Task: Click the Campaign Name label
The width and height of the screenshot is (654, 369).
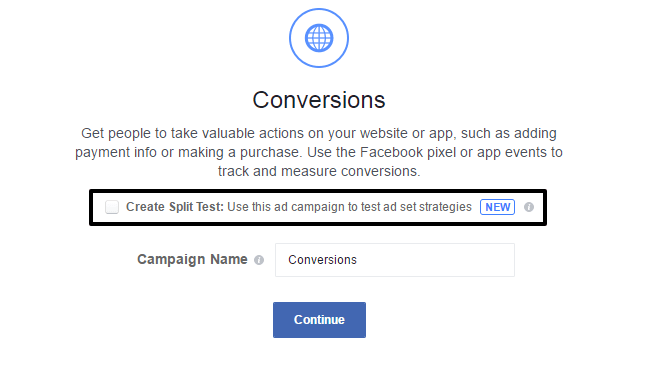Action: pyautogui.click(x=192, y=259)
